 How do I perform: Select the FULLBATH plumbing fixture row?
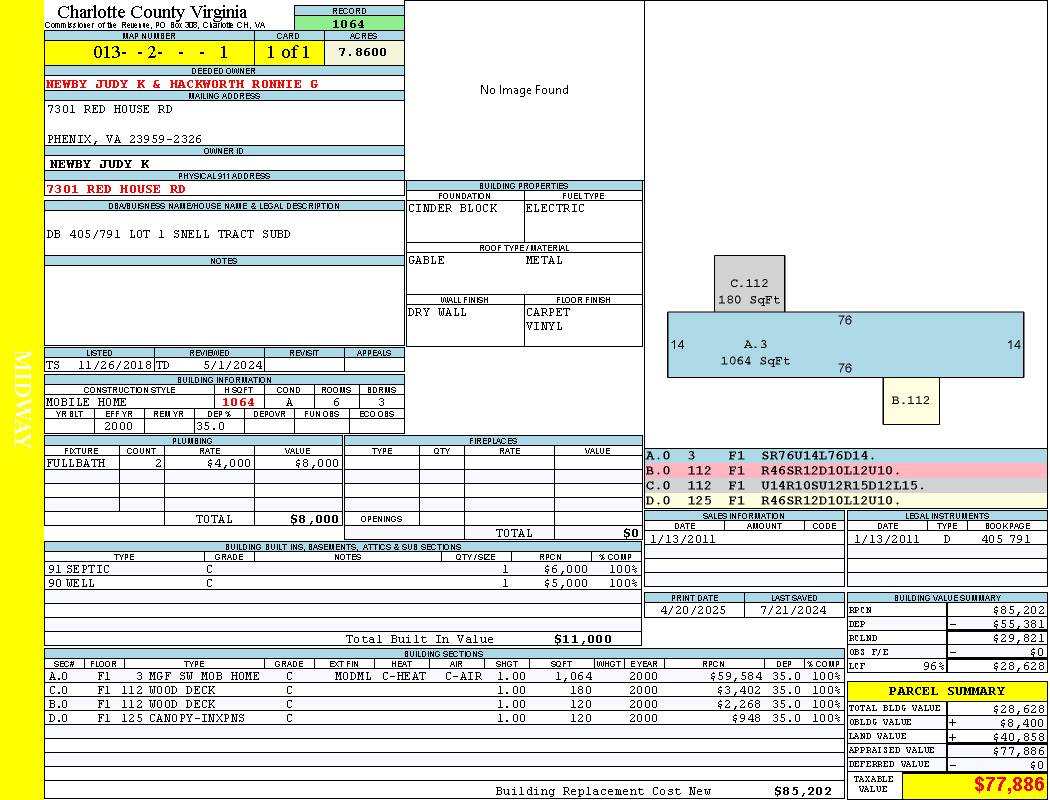[x=193, y=464]
